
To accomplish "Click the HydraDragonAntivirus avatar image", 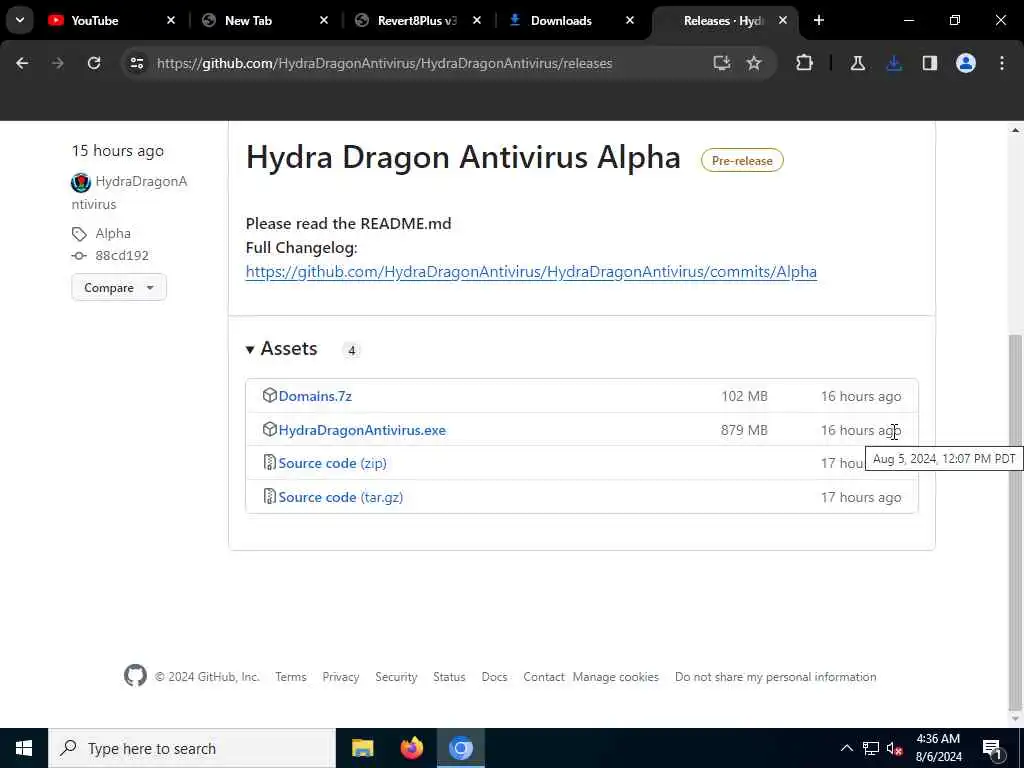I will [x=81, y=182].
